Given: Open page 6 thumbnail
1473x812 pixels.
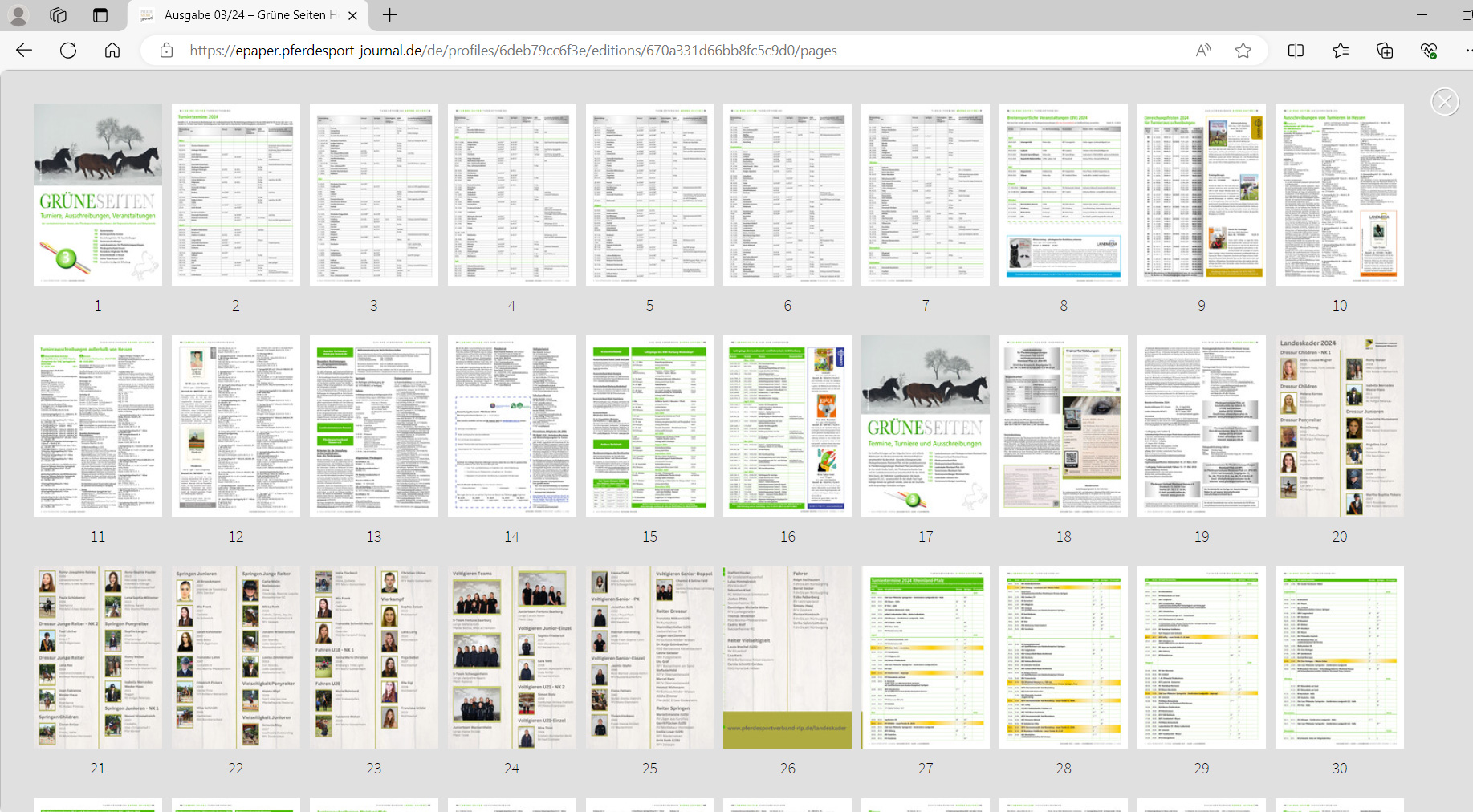Looking at the screenshot, I should tap(787, 194).
